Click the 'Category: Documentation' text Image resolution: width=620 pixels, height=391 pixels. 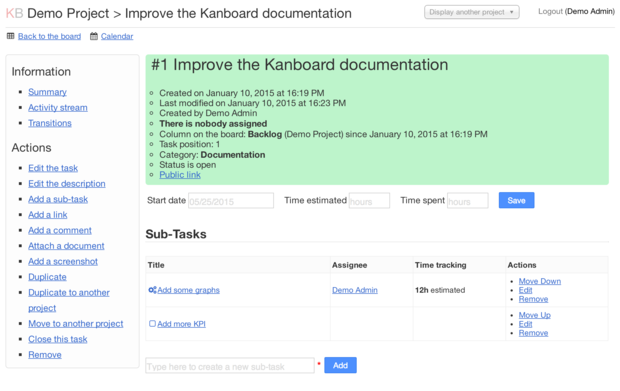(x=212, y=155)
